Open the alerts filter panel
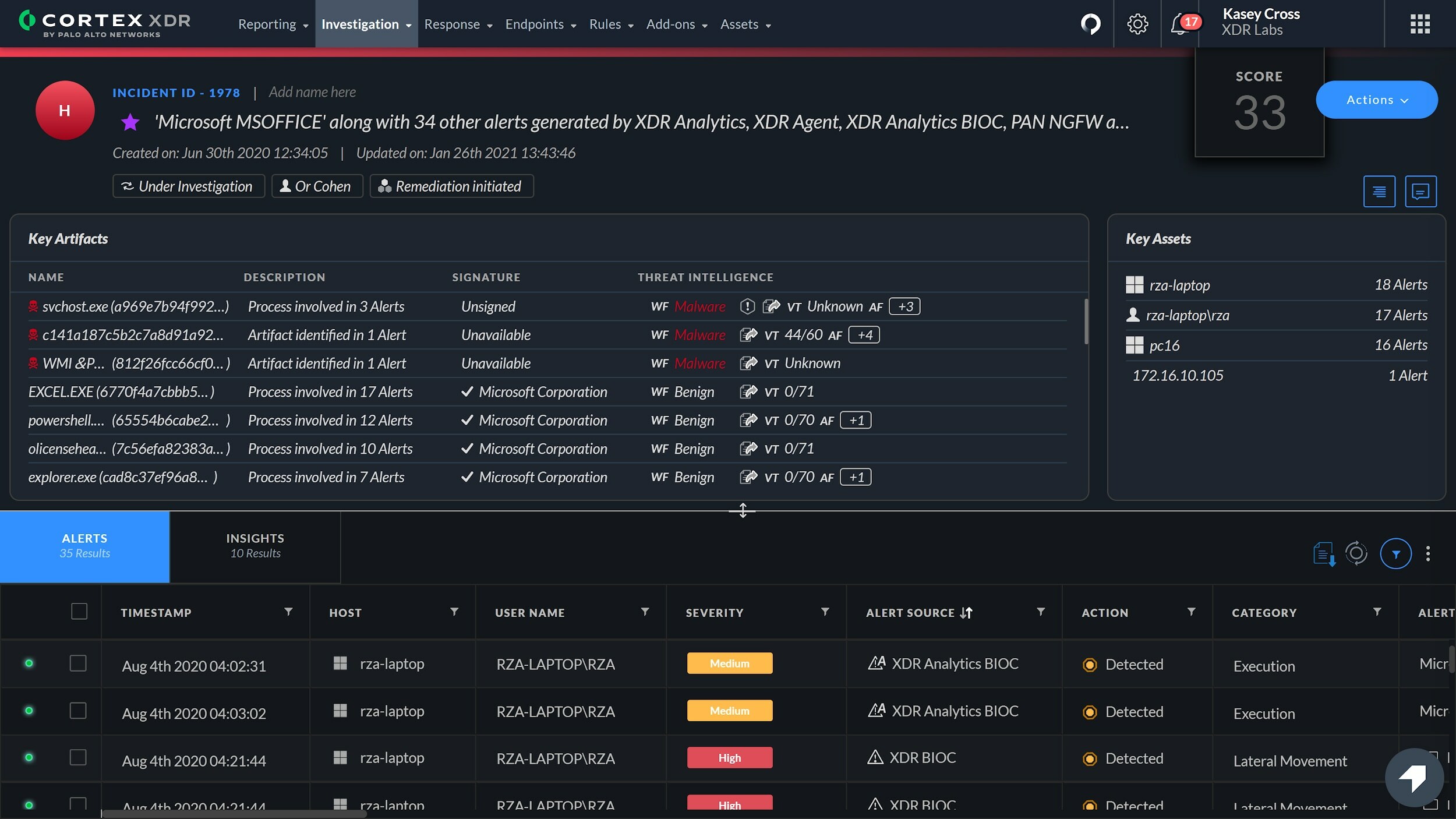 [1396, 553]
